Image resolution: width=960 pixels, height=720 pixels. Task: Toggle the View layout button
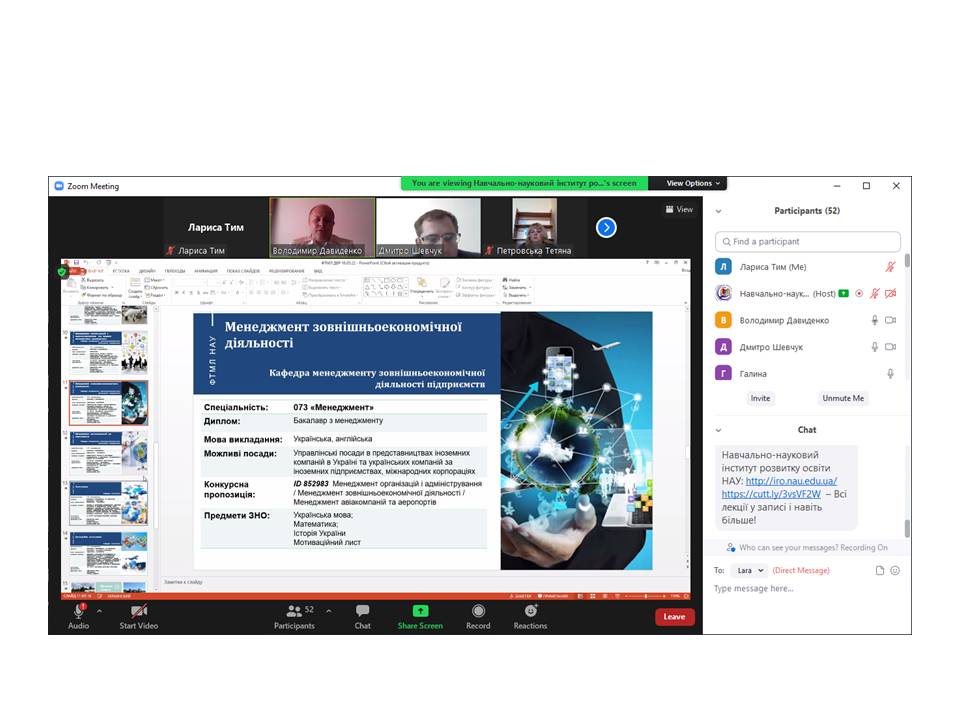(x=679, y=210)
